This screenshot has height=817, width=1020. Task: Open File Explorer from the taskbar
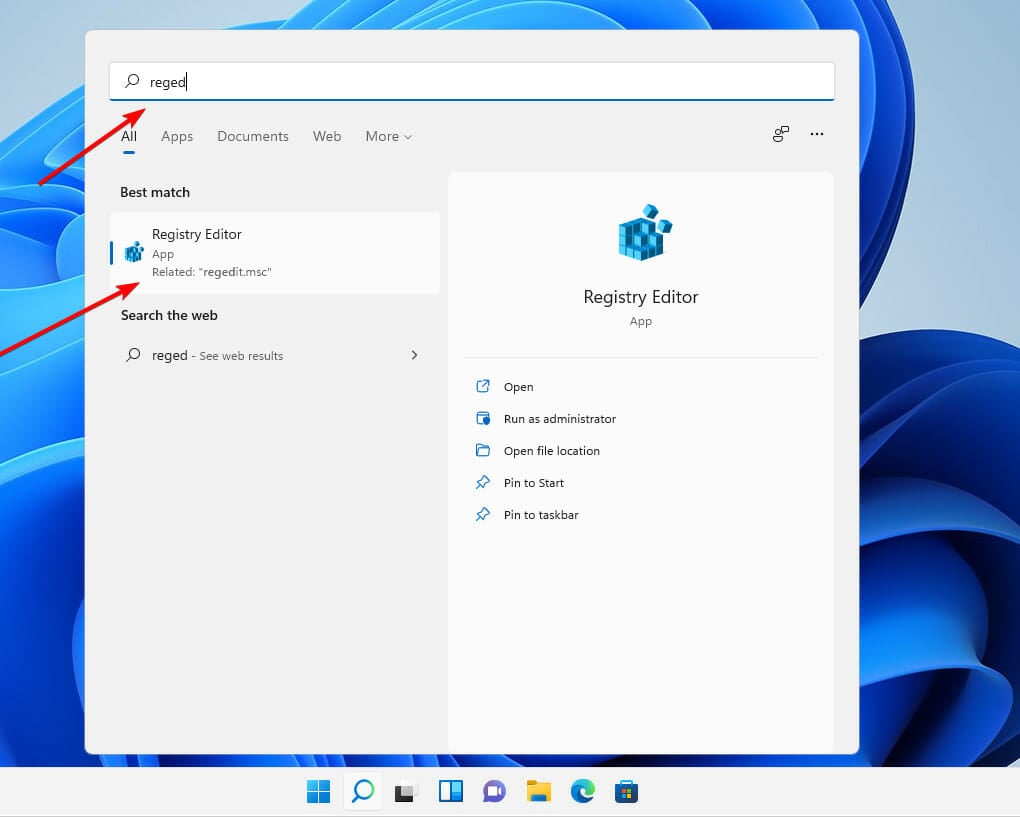tap(539, 792)
